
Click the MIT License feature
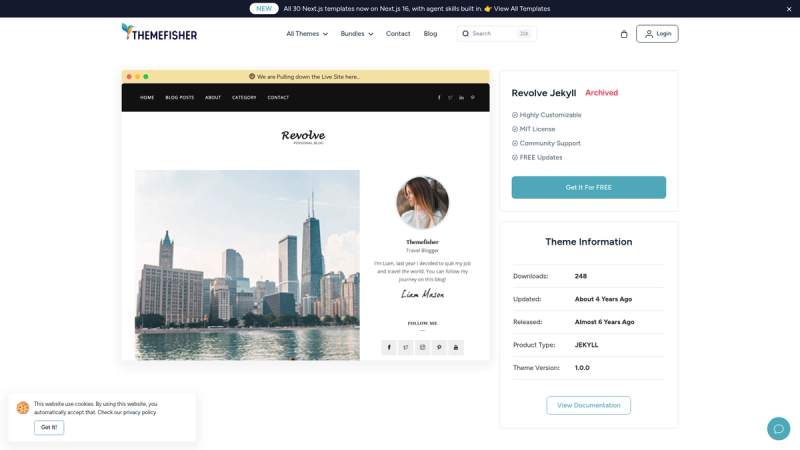[x=533, y=129]
